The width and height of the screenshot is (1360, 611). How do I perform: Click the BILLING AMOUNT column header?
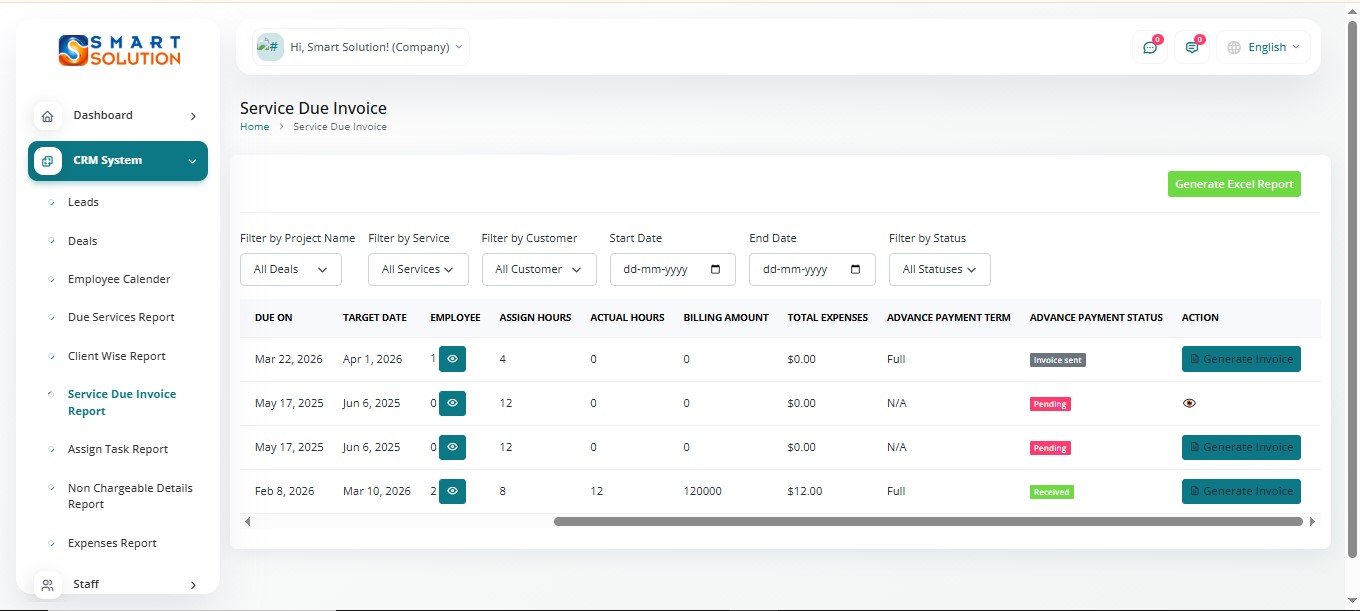(x=726, y=318)
